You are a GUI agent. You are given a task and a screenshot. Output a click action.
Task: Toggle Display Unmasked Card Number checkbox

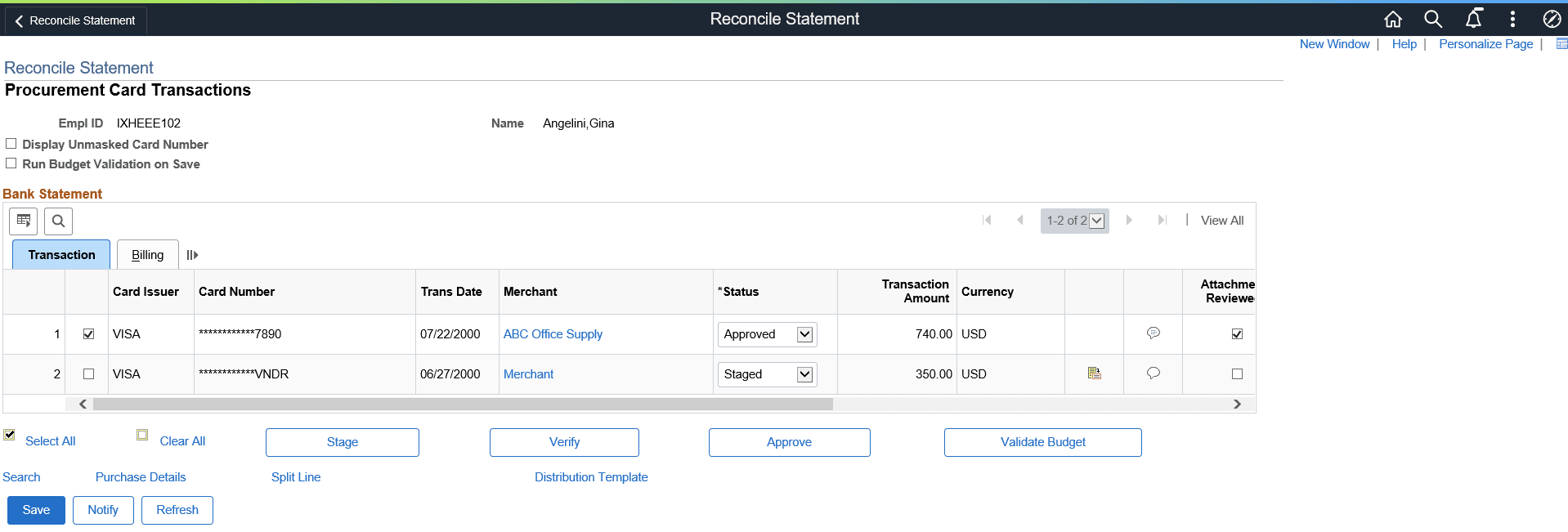pyautogui.click(x=11, y=144)
